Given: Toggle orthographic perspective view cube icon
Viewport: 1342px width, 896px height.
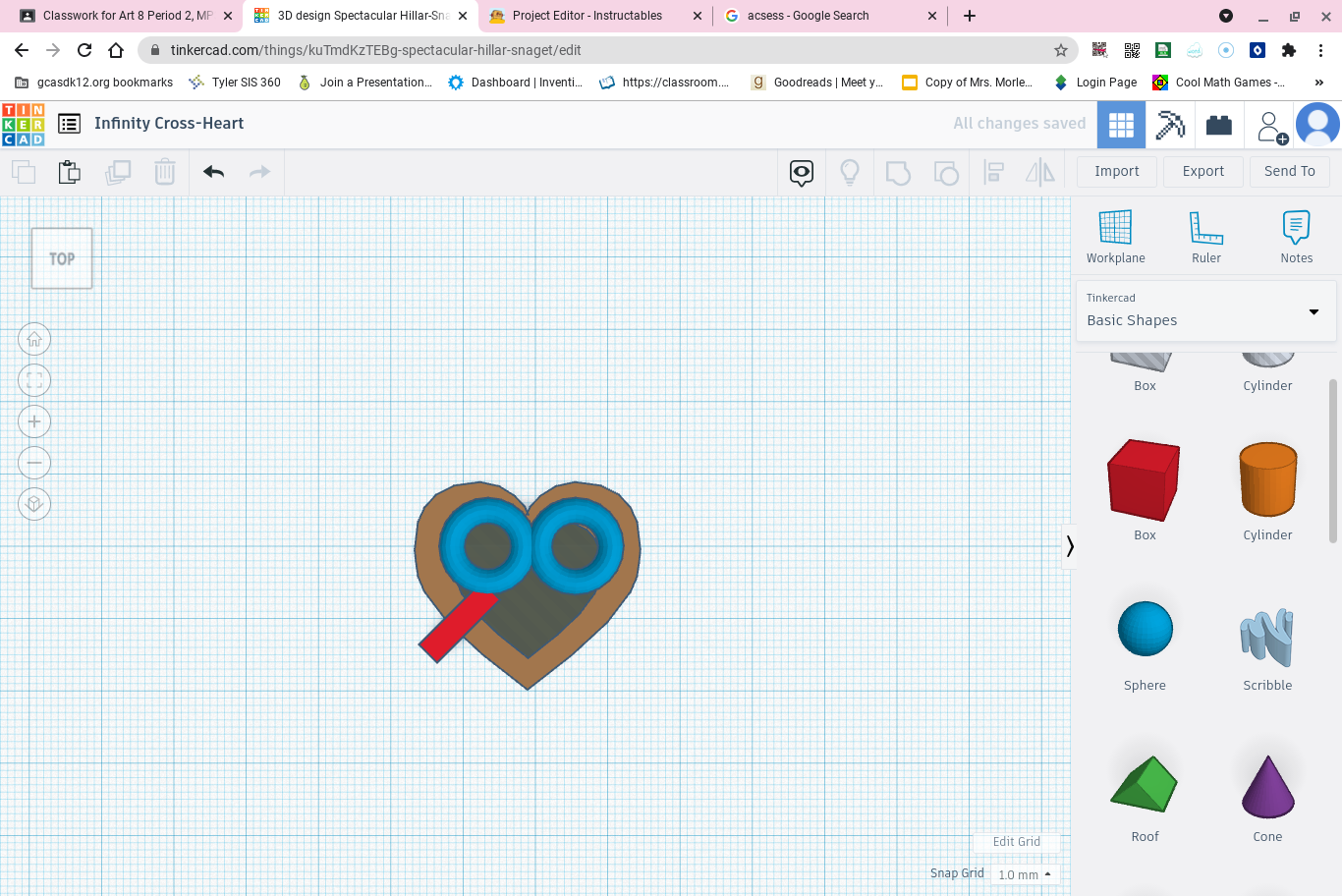Looking at the screenshot, I should 34,504.
